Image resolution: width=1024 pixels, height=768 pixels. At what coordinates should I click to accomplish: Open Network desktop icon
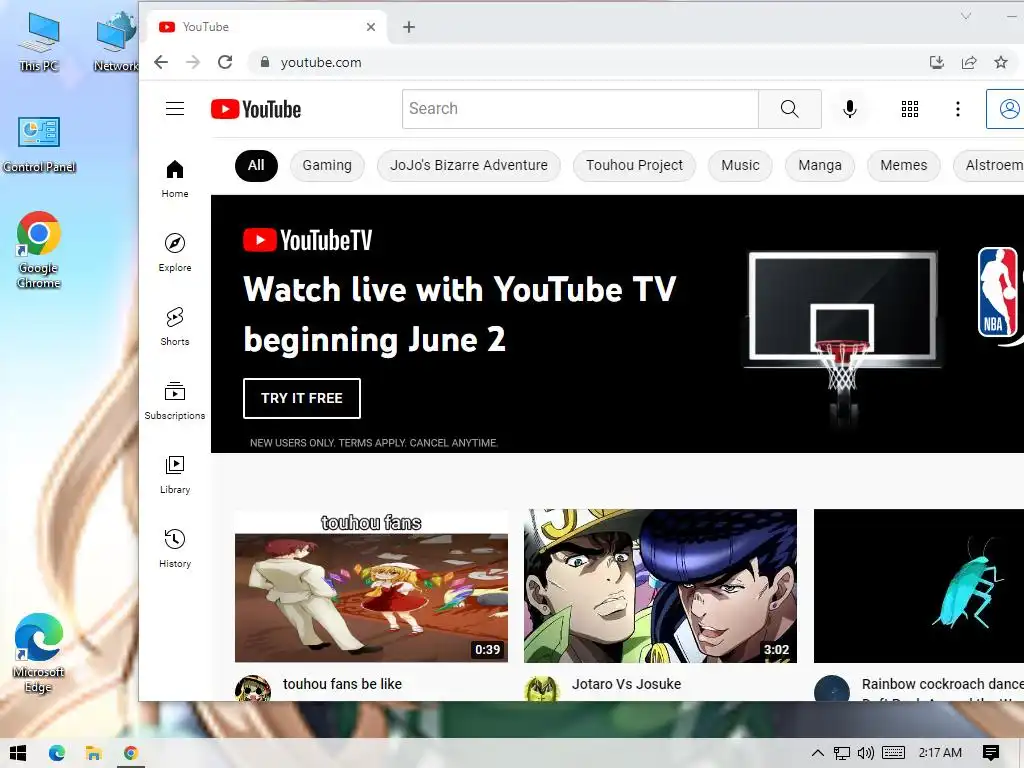[x=116, y=42]
